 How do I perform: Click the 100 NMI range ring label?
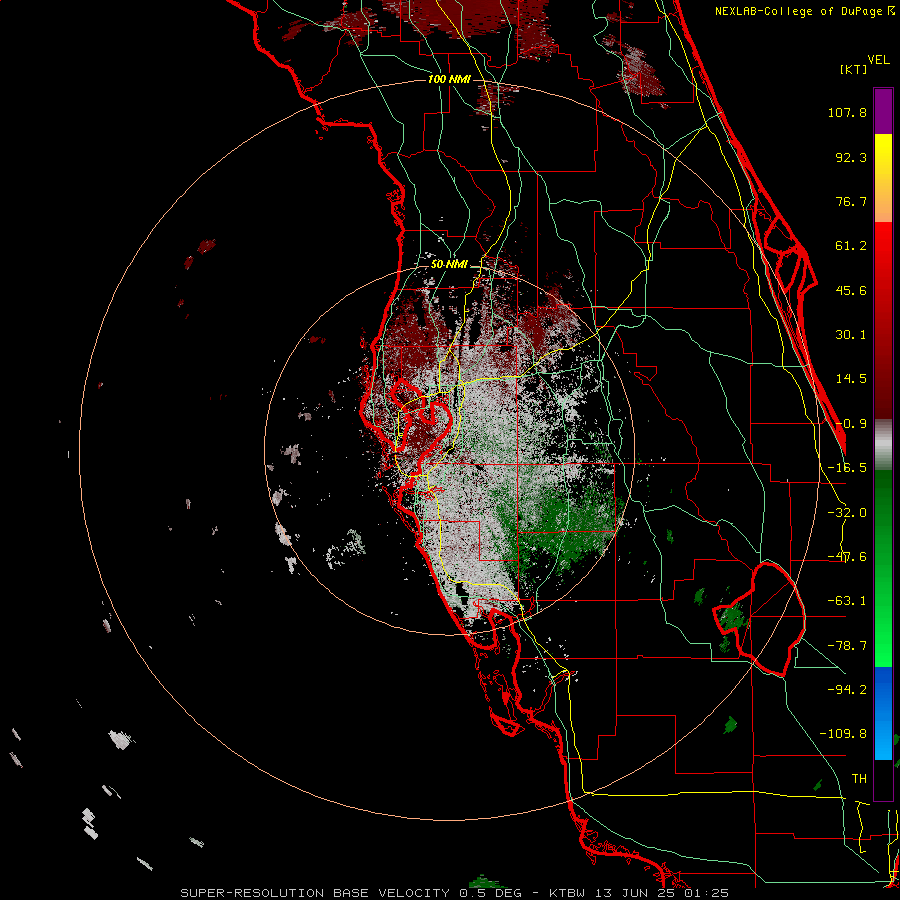pos(449,79)
